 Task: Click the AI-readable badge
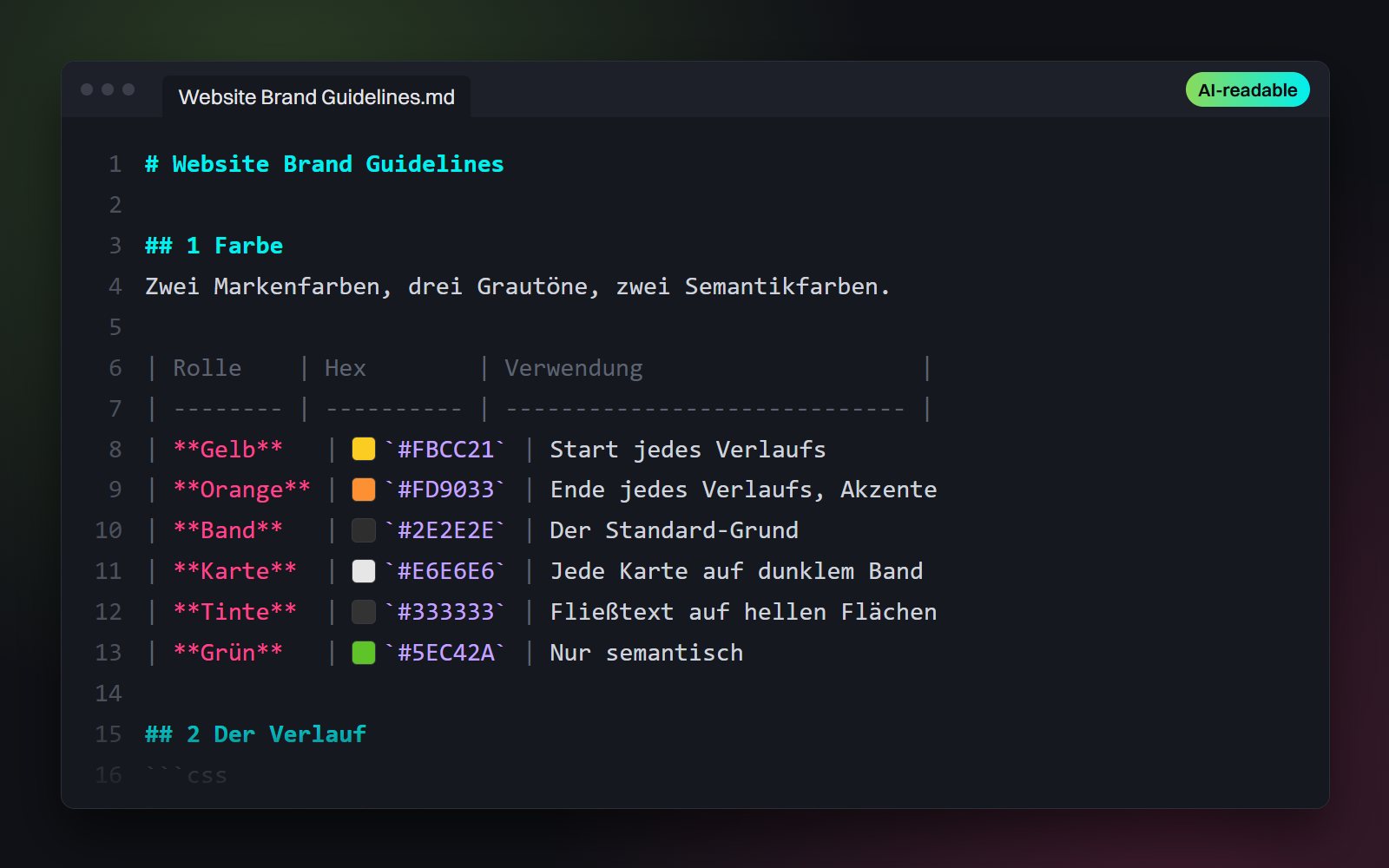click(1247, 89)
